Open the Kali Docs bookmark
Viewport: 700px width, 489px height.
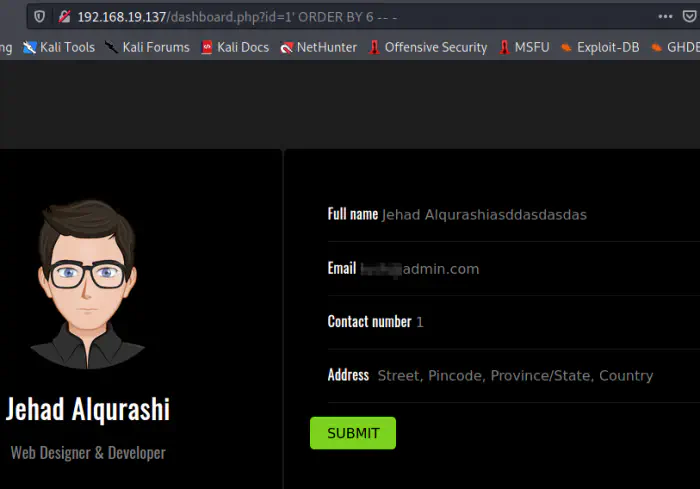click(x=234, y=47)
